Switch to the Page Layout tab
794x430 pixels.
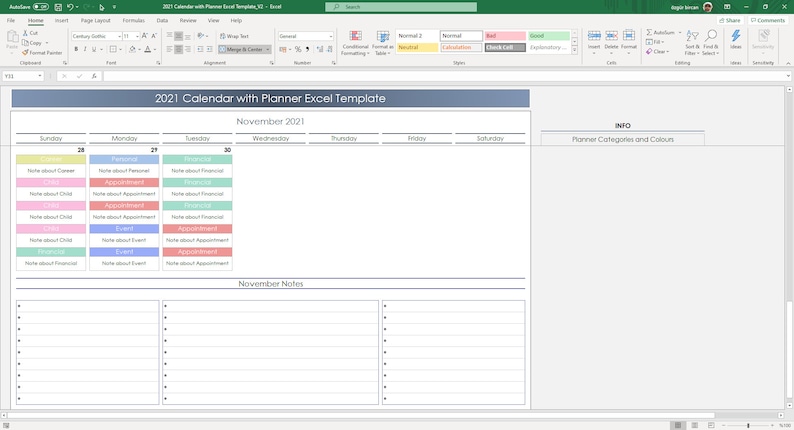point(95,20)
